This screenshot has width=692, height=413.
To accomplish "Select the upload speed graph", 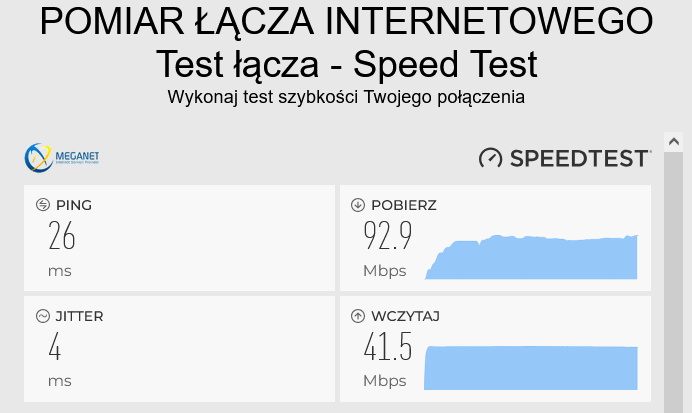I will click(532, 367).
